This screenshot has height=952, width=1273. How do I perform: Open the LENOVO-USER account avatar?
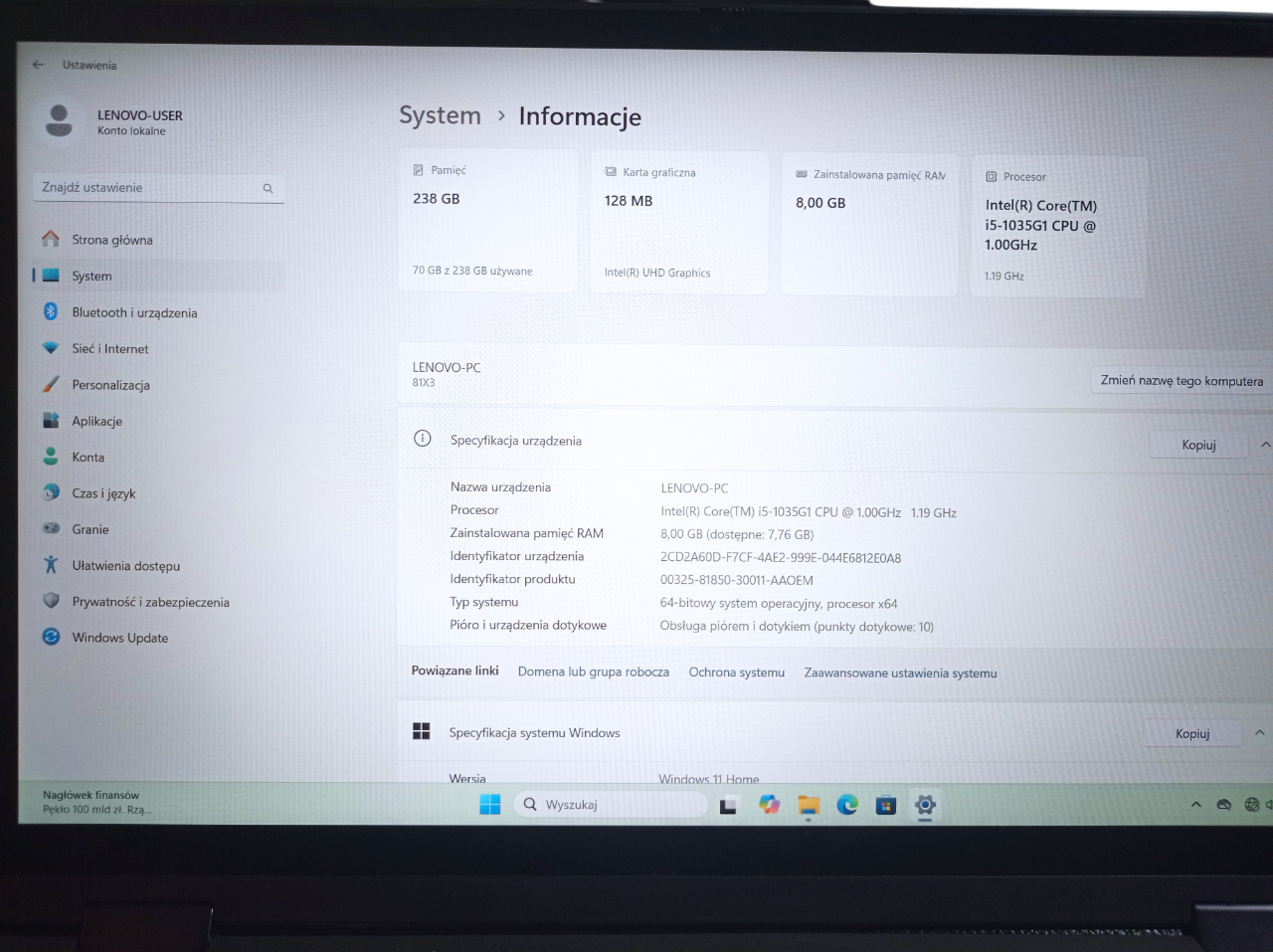(x=60, y=120)
